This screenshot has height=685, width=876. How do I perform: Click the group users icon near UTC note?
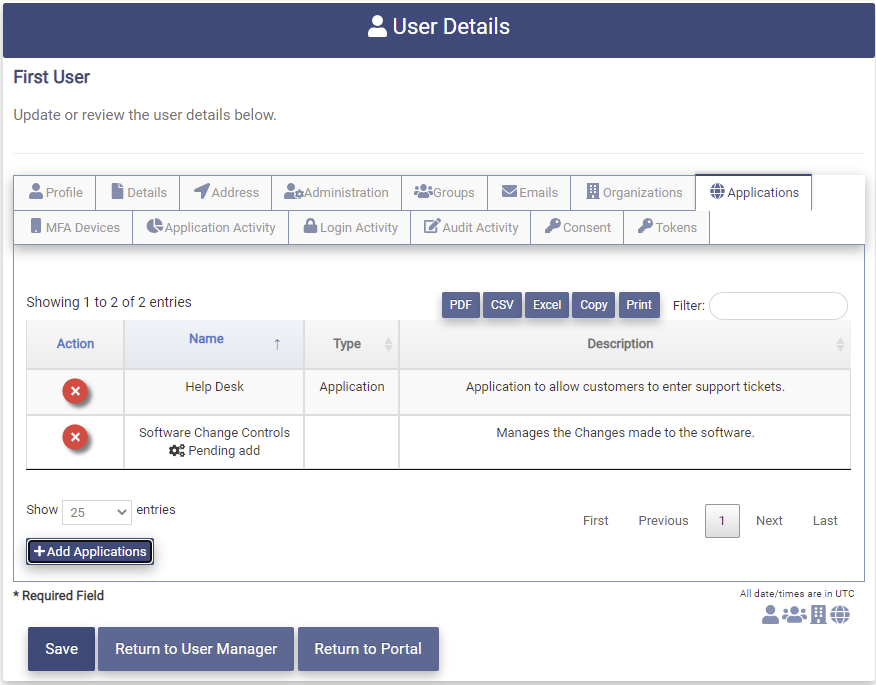[794, 615]
